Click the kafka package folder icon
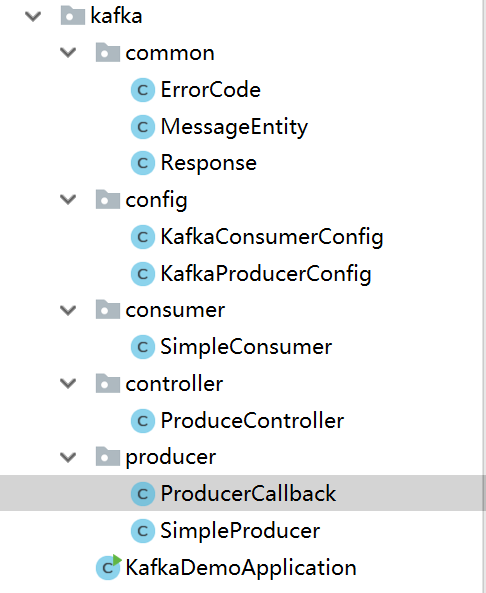Image resolution: width=486 pixels, height=593 pixels. (73, 16)
